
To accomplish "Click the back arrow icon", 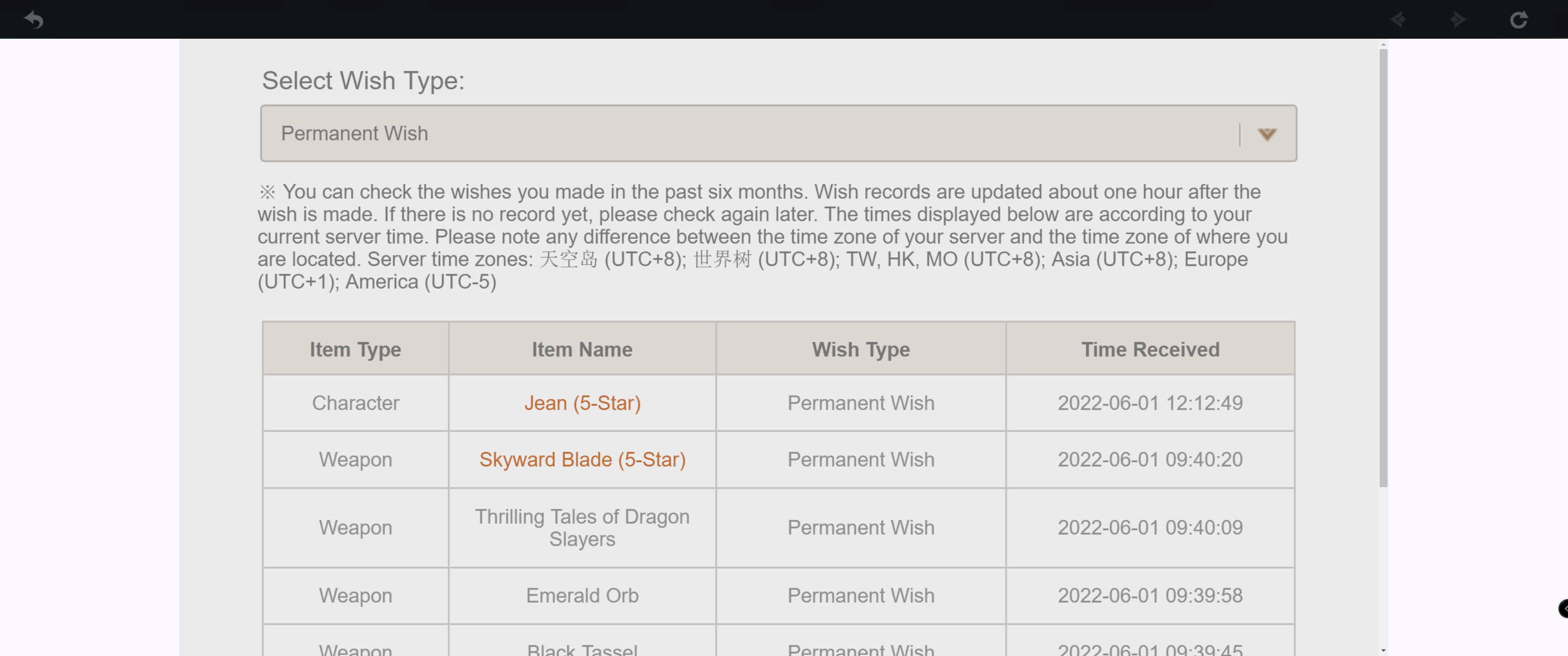I will tap(34, 20).
